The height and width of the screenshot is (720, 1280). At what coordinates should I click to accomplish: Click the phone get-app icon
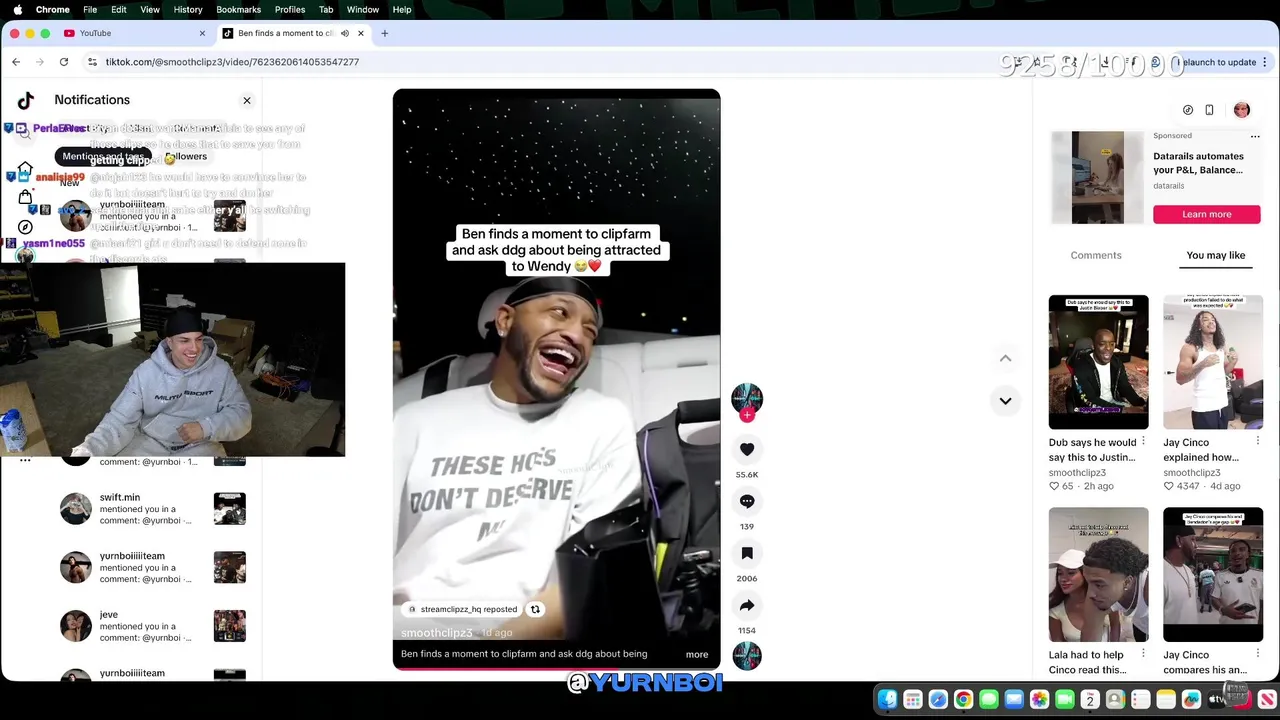point(1209,110)
